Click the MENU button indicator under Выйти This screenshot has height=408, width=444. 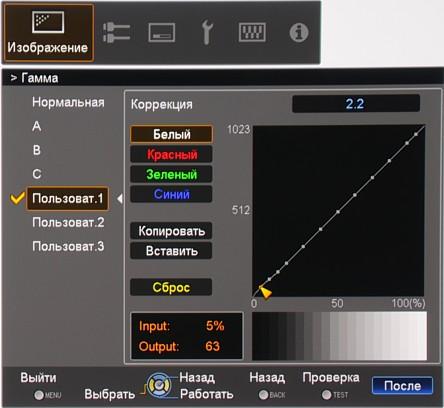39,395
